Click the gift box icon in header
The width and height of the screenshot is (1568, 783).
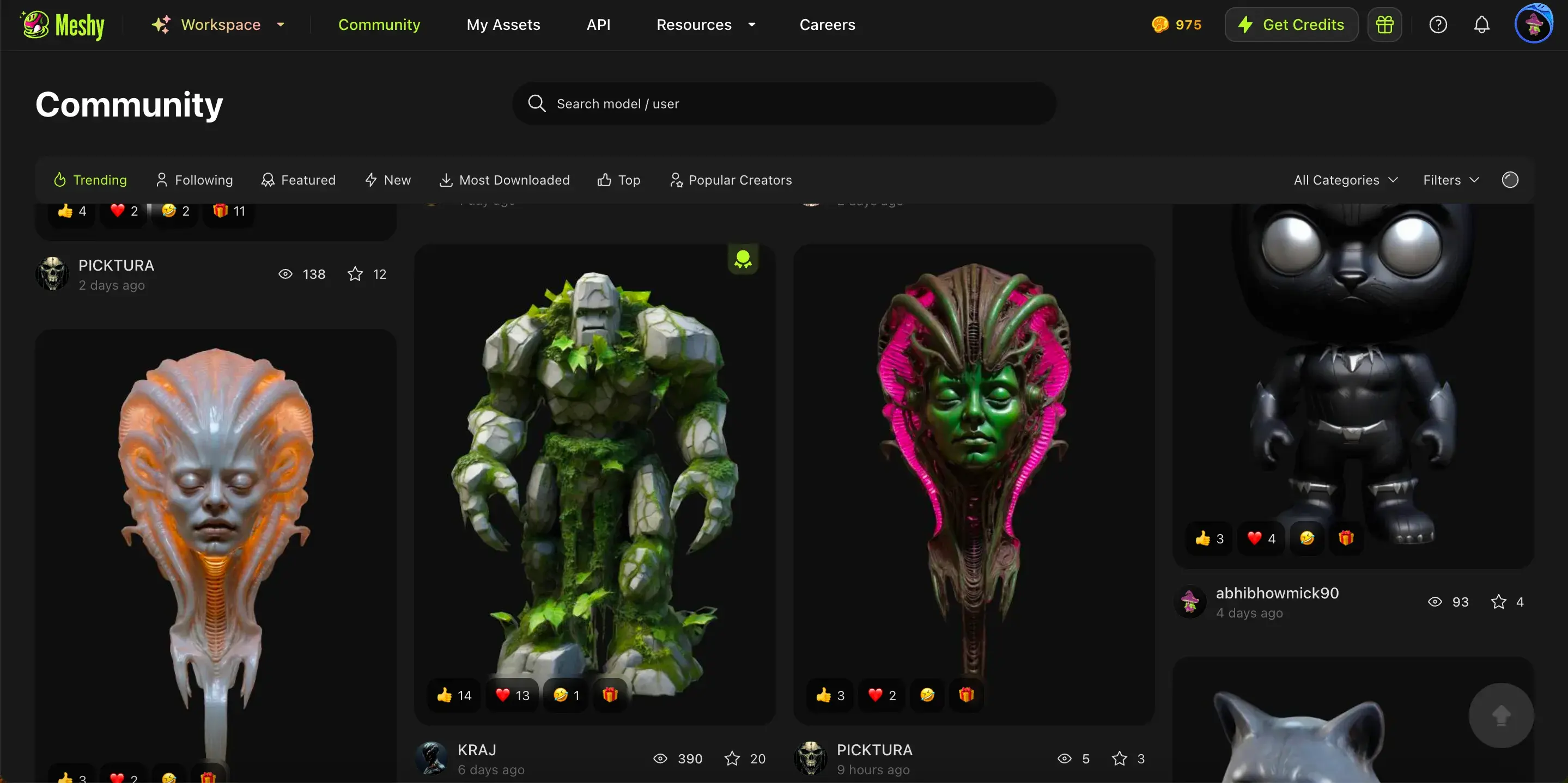tap(1384, 25)
